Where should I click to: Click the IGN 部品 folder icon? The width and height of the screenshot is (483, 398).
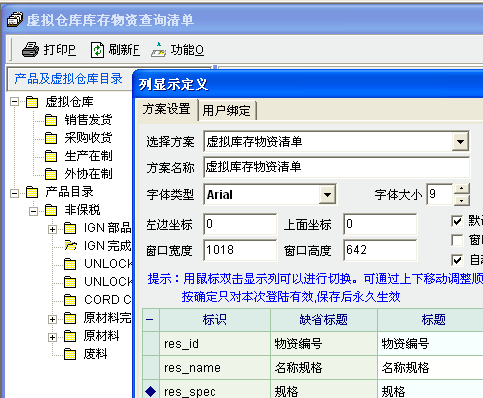pos(70,228)
